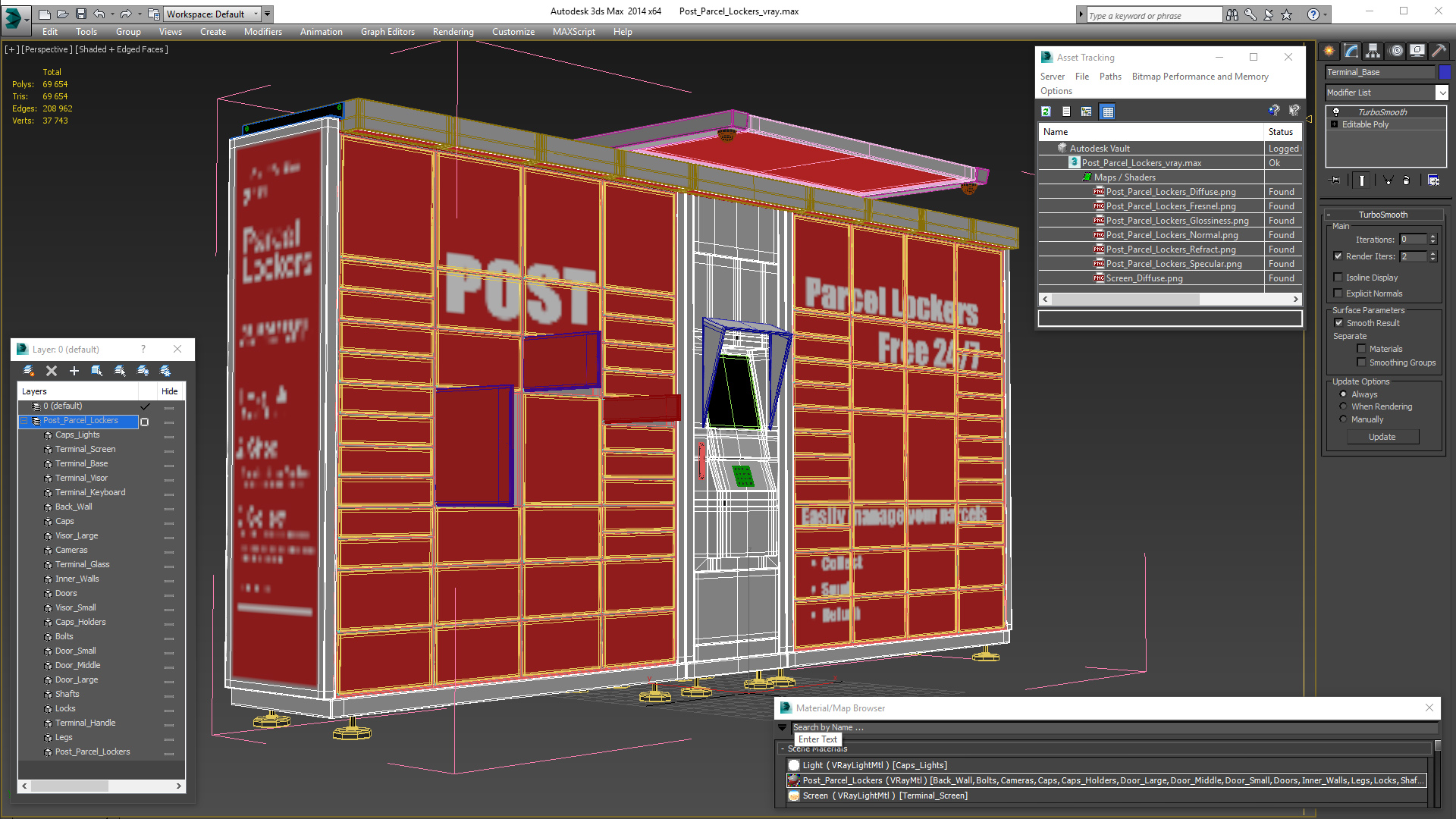
Task: Disable the Render Iters checkbox
Action: (1338, 256)
